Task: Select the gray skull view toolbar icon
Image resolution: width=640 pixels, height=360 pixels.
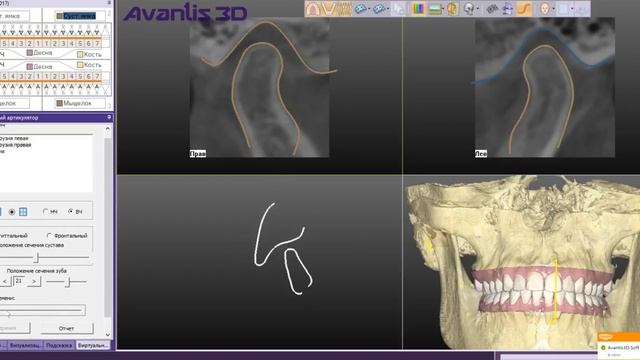Action: 469,9
